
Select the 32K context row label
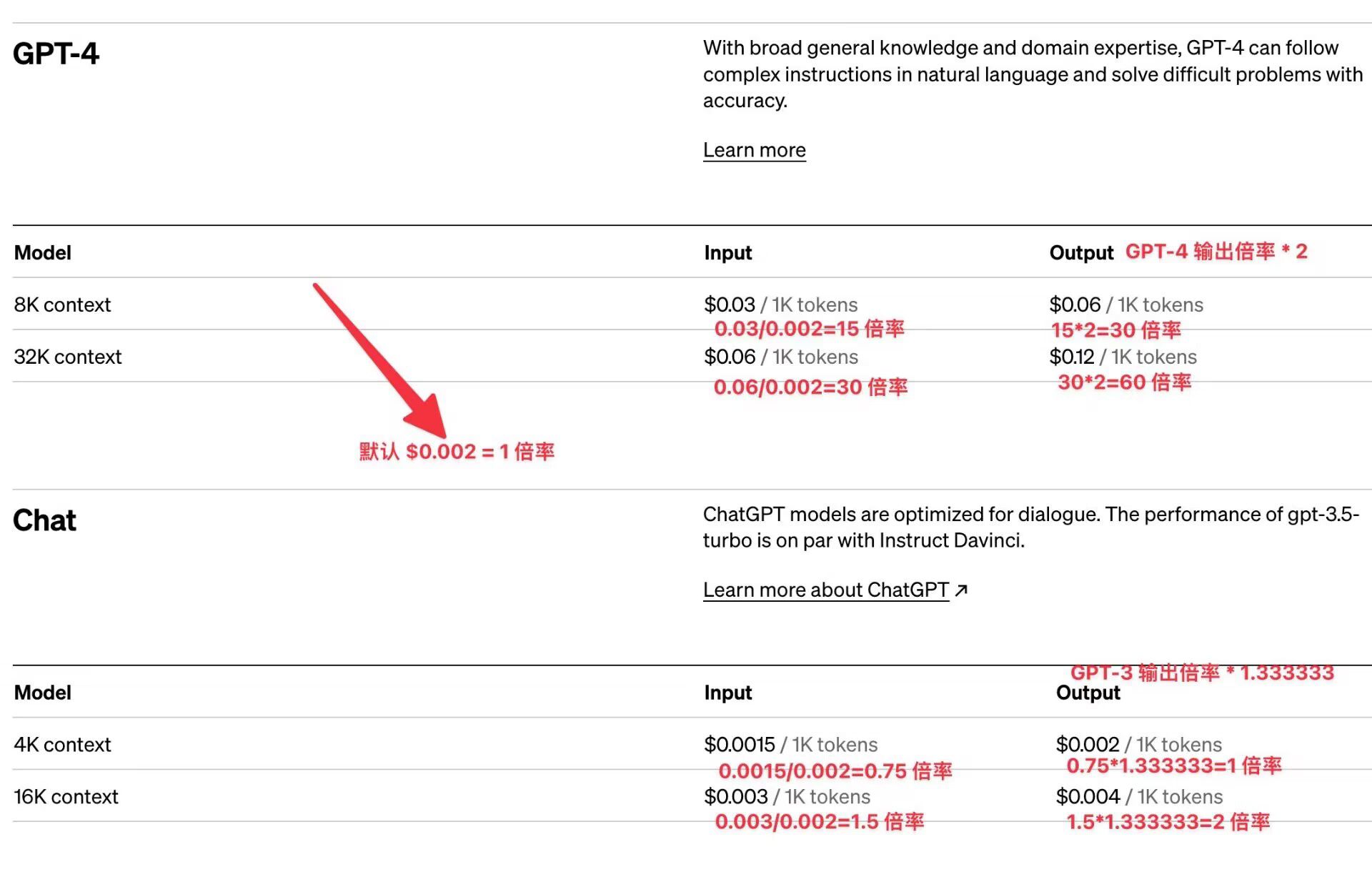[68, 357]
